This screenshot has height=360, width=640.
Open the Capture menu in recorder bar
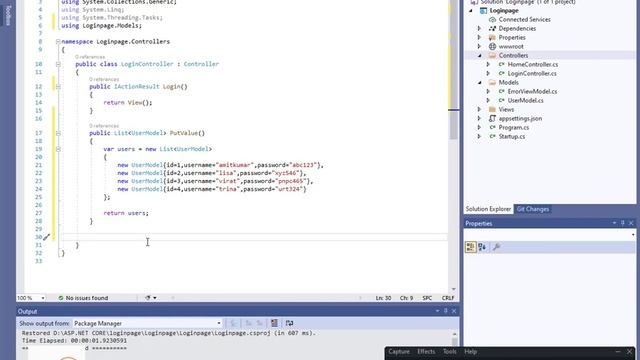[x=399, y=351]
